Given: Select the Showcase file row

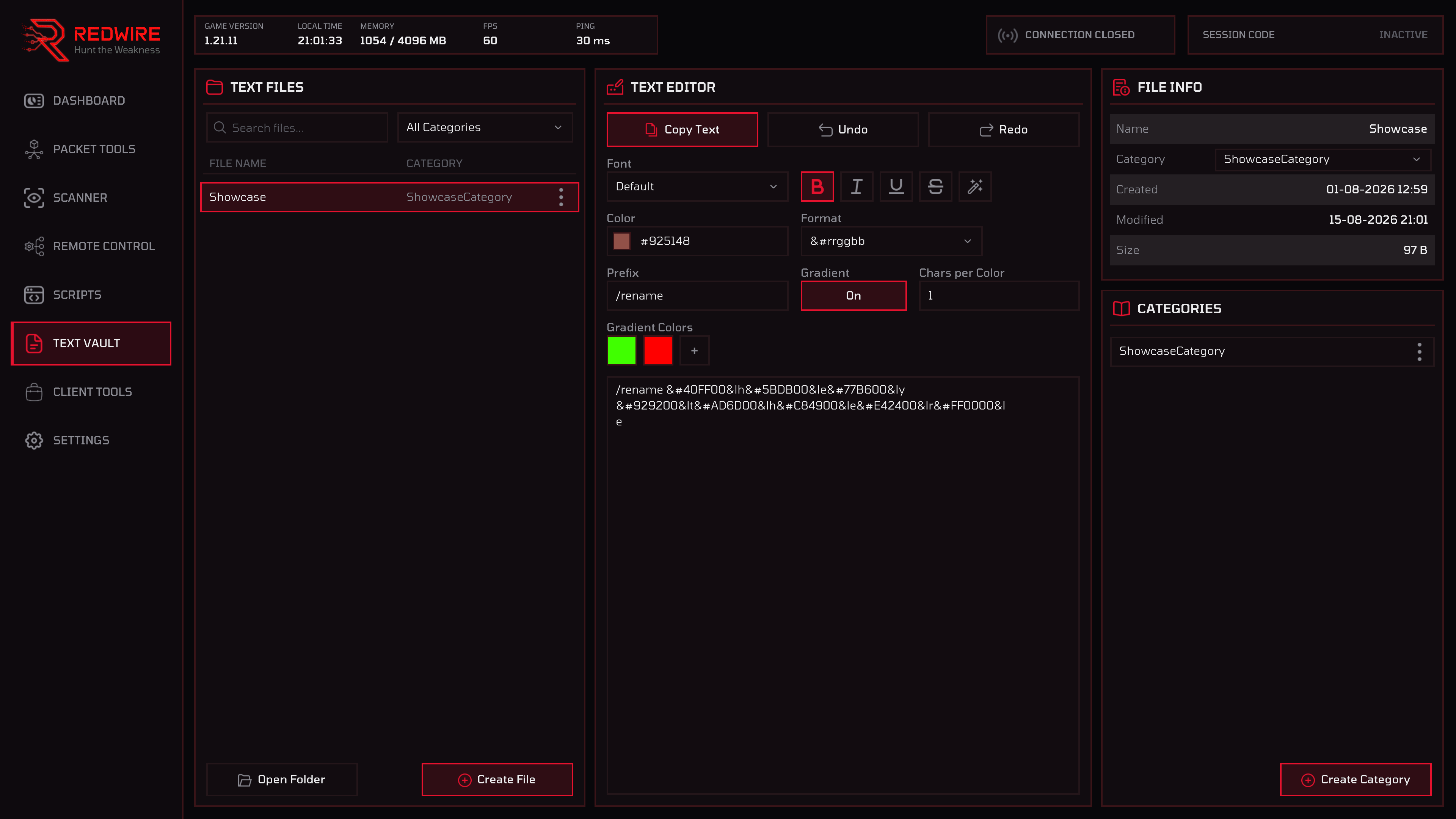Looking at the screenshot, I should pos(389,197).
